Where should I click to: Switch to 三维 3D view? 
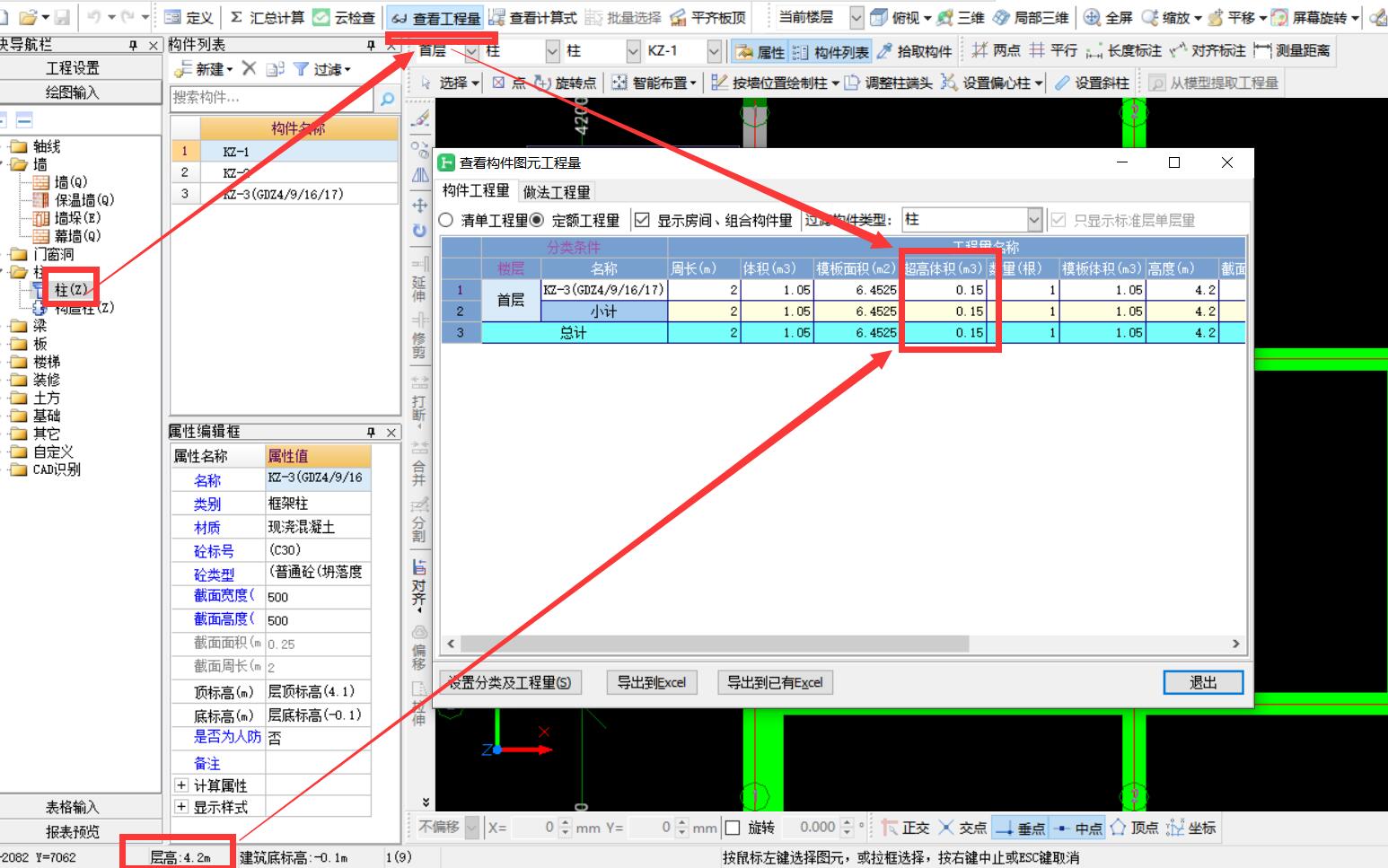960,17
